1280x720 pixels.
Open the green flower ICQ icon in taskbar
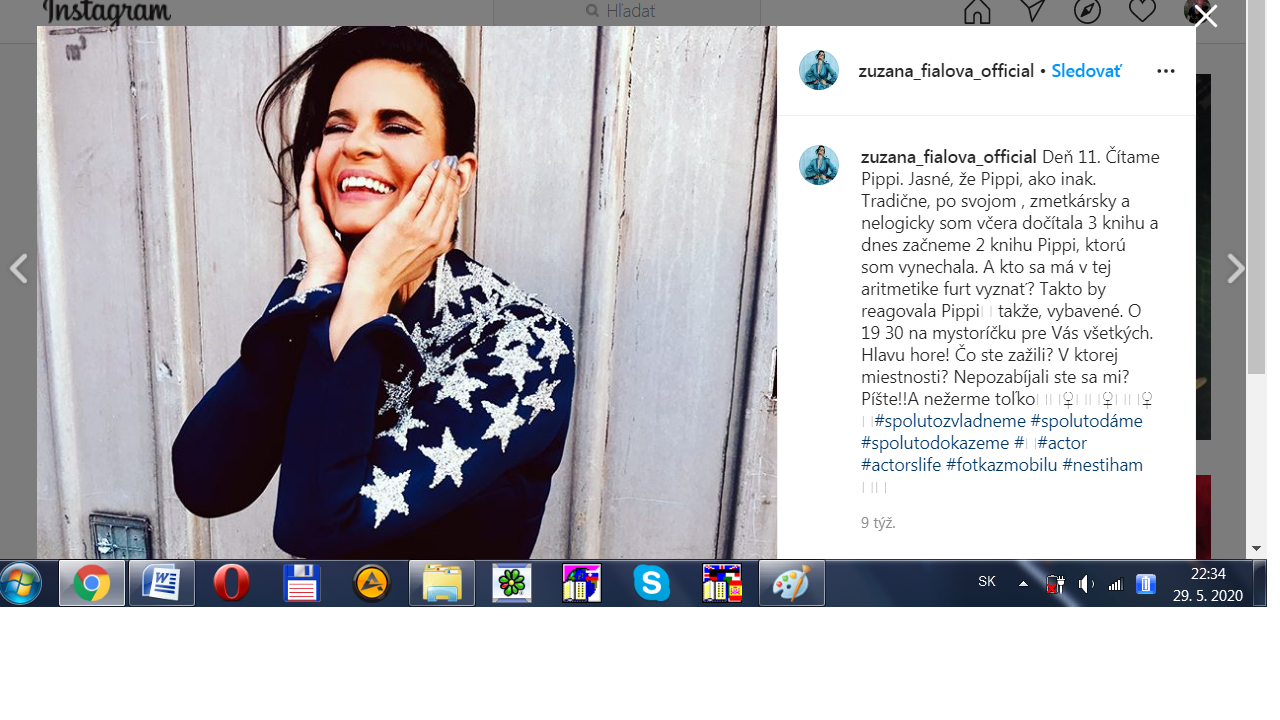tap(511, 583)
